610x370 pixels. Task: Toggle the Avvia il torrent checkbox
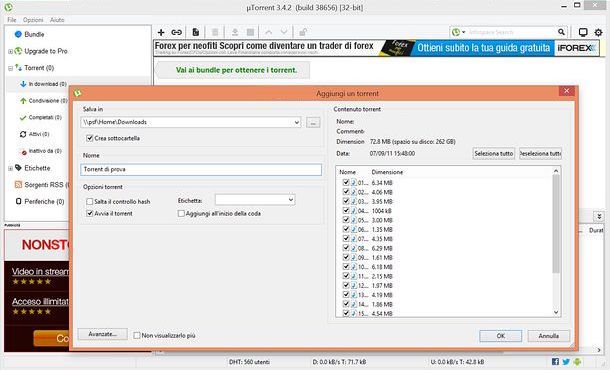tap(89, 213)
